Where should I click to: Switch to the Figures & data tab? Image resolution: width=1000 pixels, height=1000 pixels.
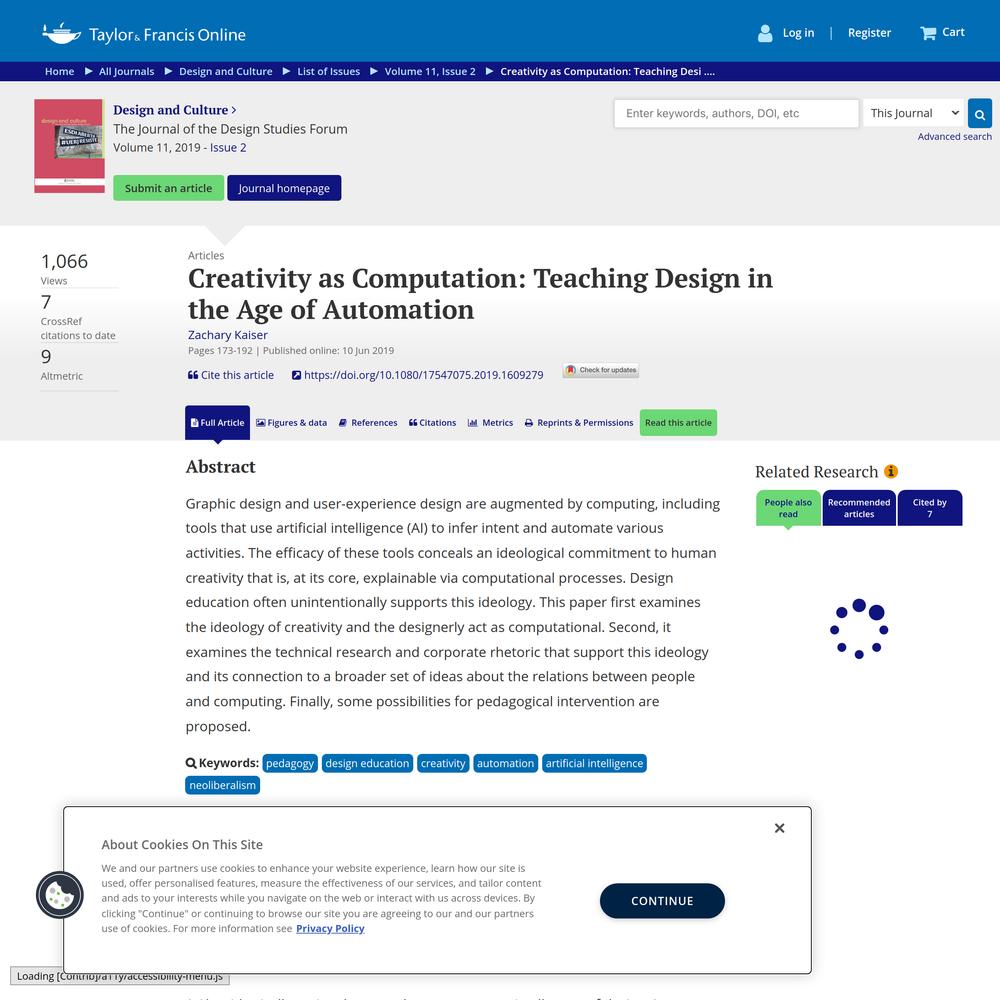291,423
